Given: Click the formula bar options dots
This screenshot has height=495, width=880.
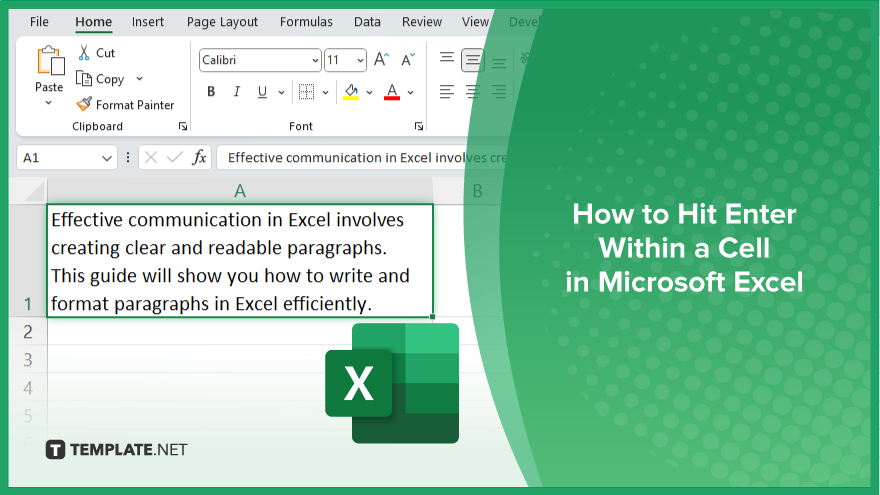Looking at the screenshot, I should pos(128,158).
